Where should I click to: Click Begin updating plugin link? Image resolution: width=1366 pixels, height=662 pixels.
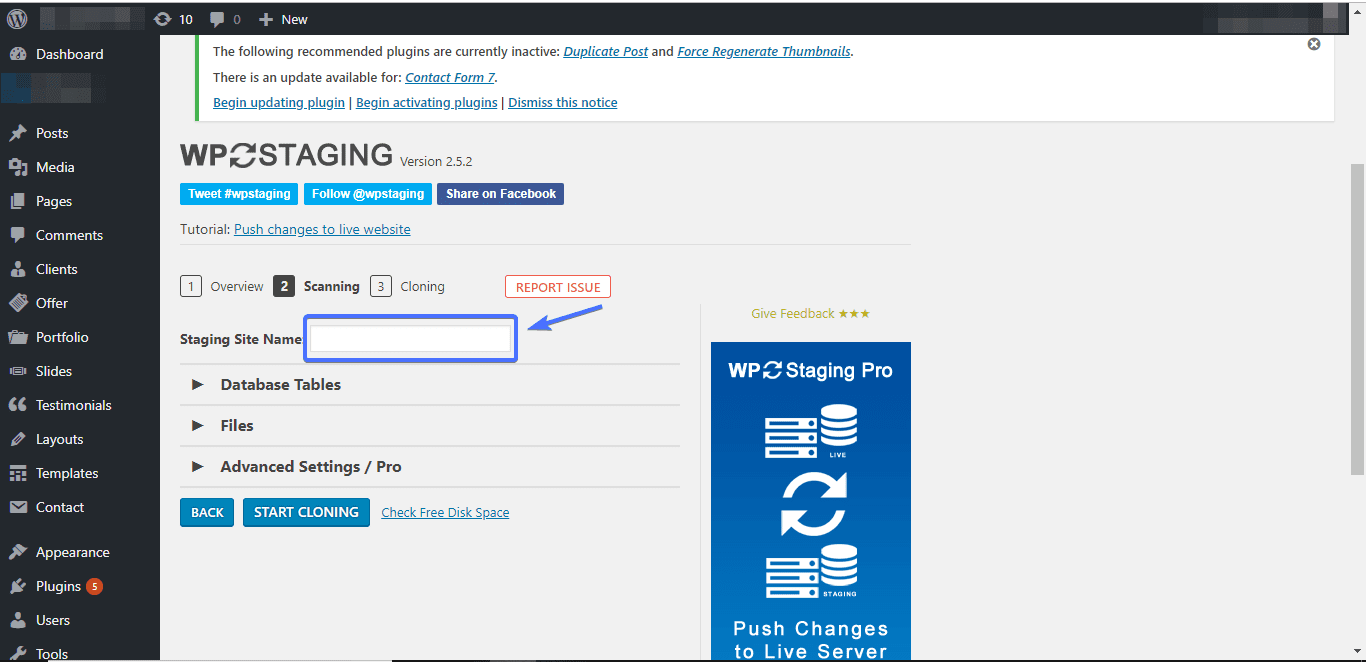point(279,103)
